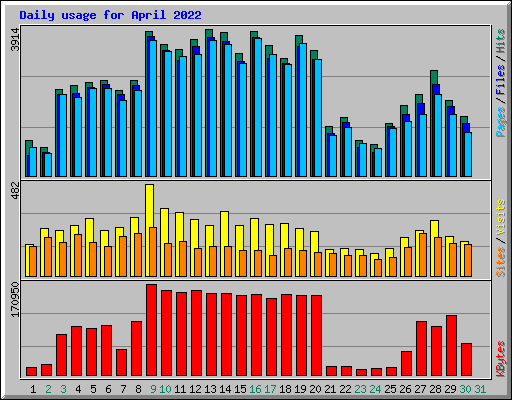Click day label 20 on the axis

pyautogui.click(x=315, y=389)
